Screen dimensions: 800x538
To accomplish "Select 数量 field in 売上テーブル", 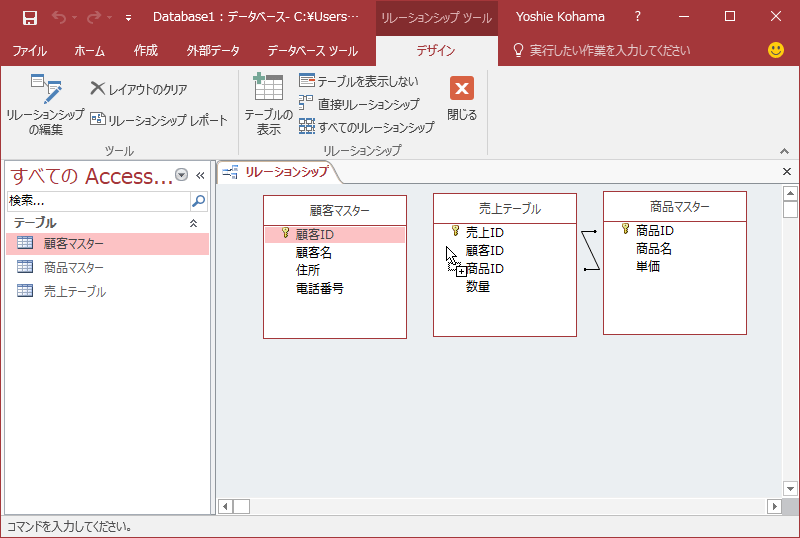I will pyautogui.click(x=478, y=286).
